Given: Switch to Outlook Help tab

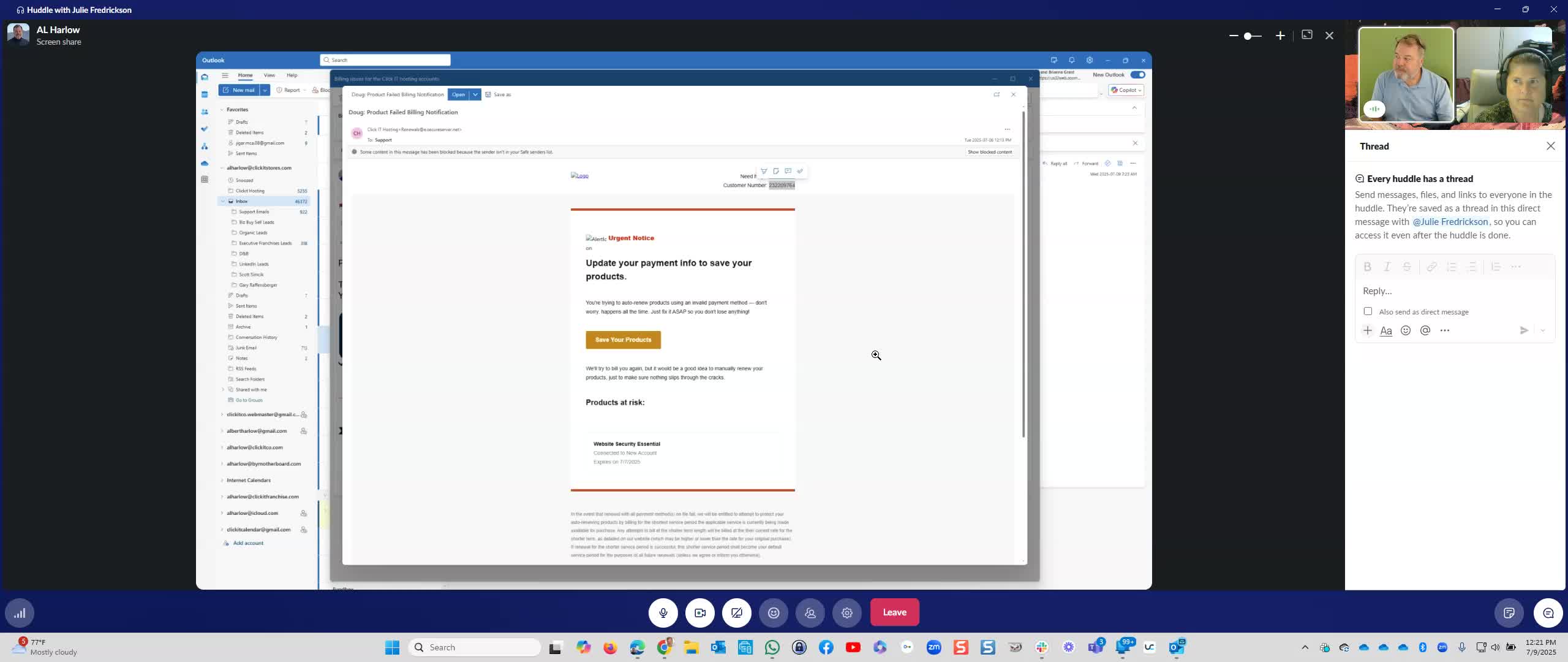Looking at the screenshot, I should (x=292, y=75).
